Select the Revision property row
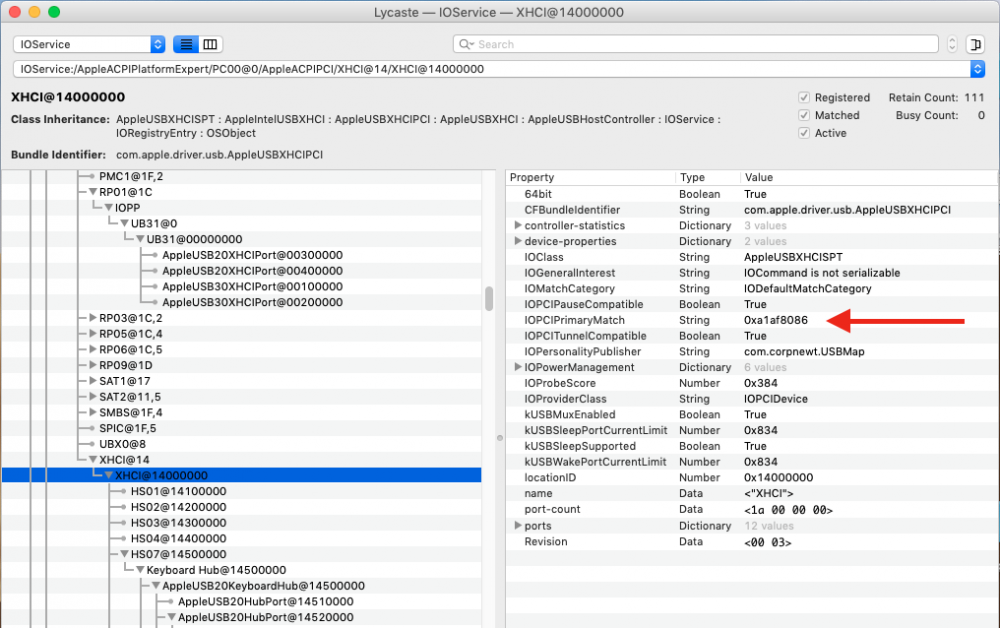 pyautogui.click(x=752, y=541)
